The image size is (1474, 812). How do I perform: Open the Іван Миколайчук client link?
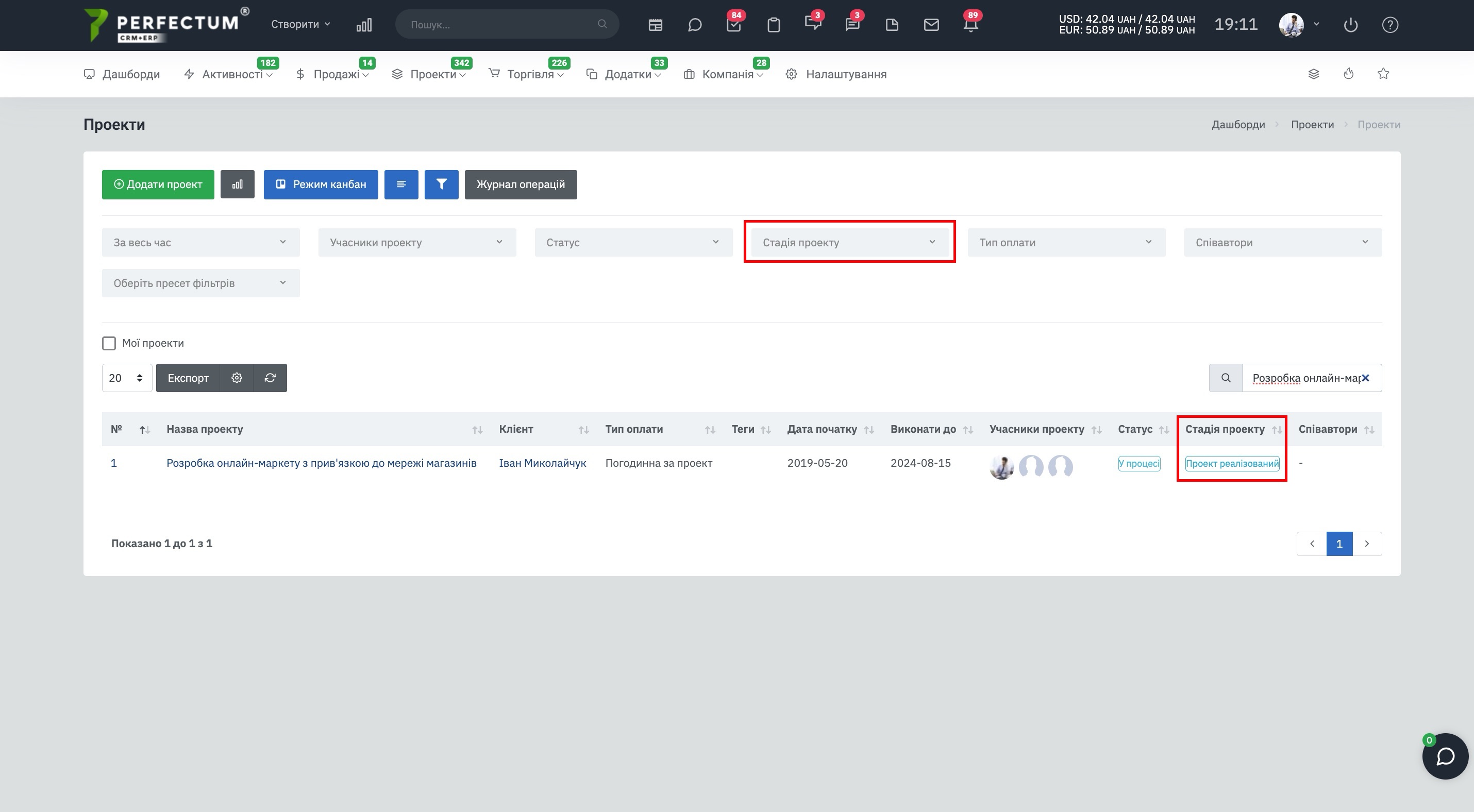(x=543, y=463)
